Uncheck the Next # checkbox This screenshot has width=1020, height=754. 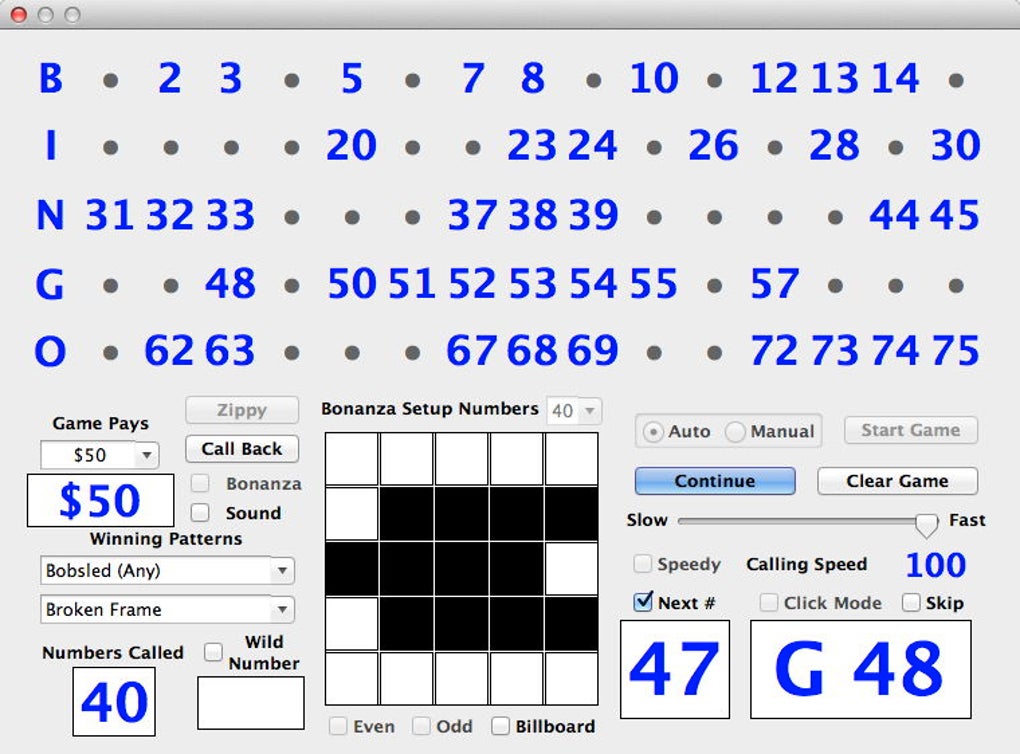tap(644, 603)
